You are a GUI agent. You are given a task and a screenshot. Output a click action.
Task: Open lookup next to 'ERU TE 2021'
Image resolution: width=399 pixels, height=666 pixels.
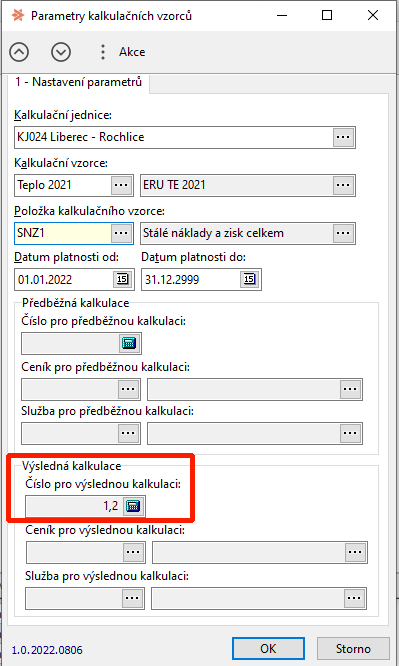click(343, 185)
